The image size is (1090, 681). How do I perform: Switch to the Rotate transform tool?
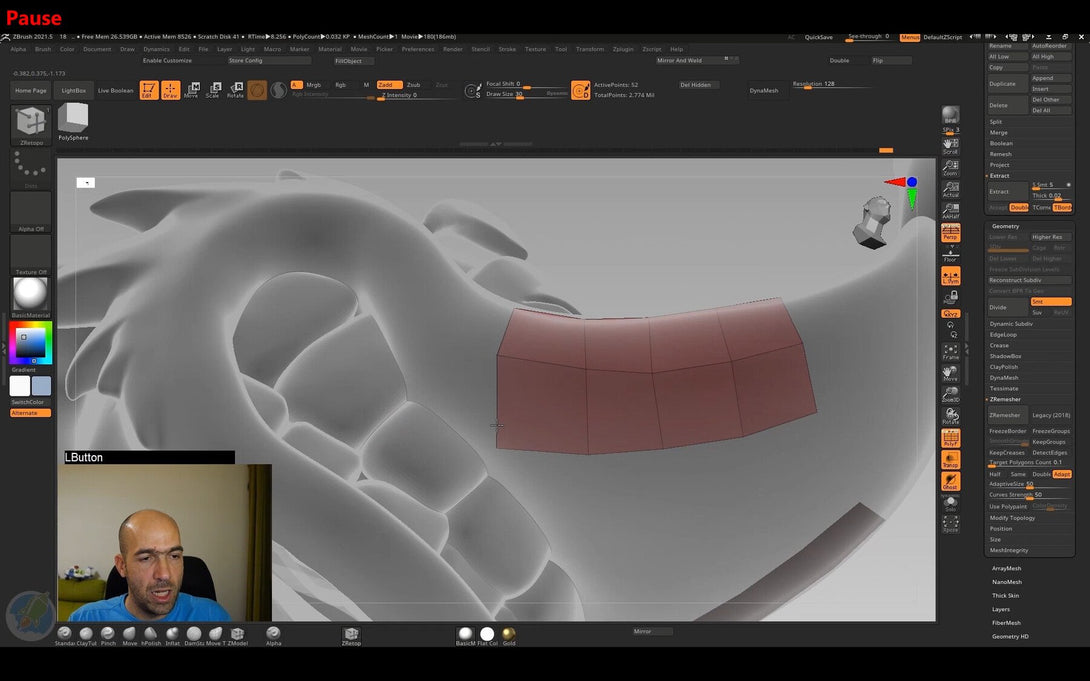tap(235, 90)
